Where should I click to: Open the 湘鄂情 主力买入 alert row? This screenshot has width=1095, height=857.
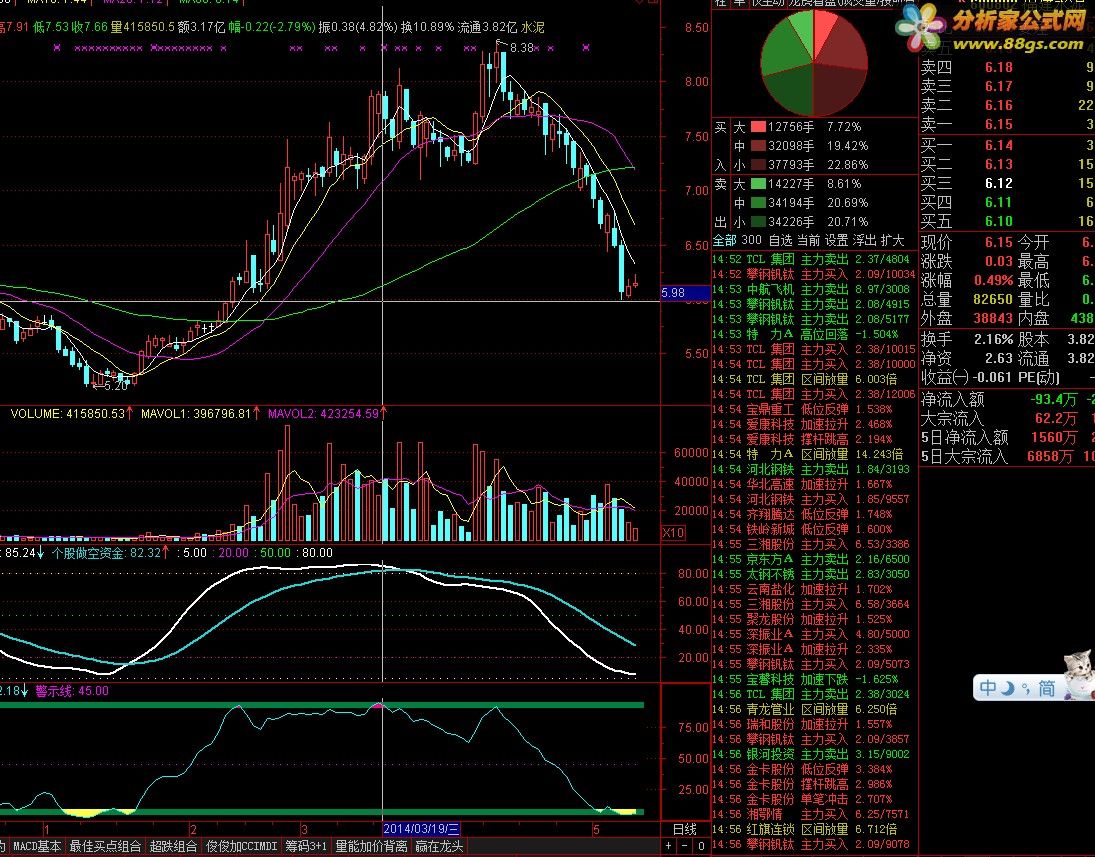814,814
